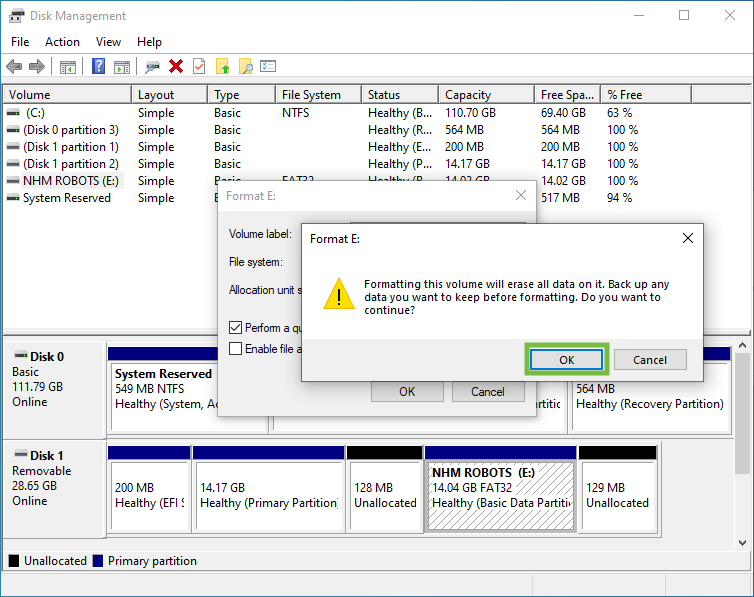The height and width of the screenshot is (597, 754).
Task: Sort by the % Free column header
Action: (x=646, y=95)
